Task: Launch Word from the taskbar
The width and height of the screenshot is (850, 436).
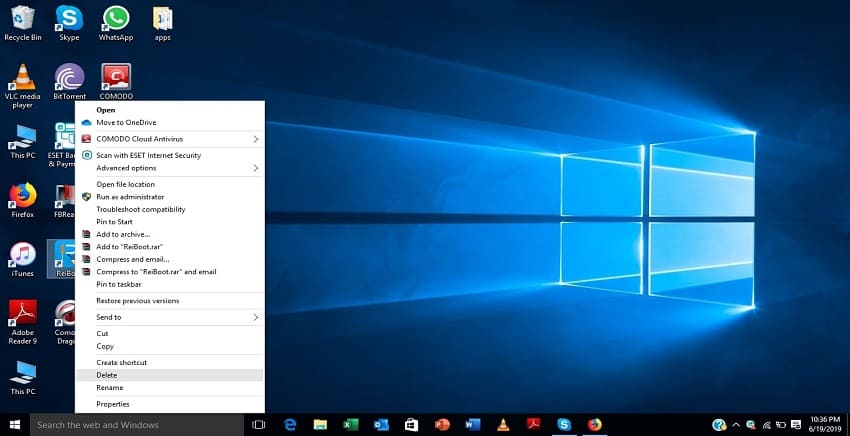Action: (473, 425)
